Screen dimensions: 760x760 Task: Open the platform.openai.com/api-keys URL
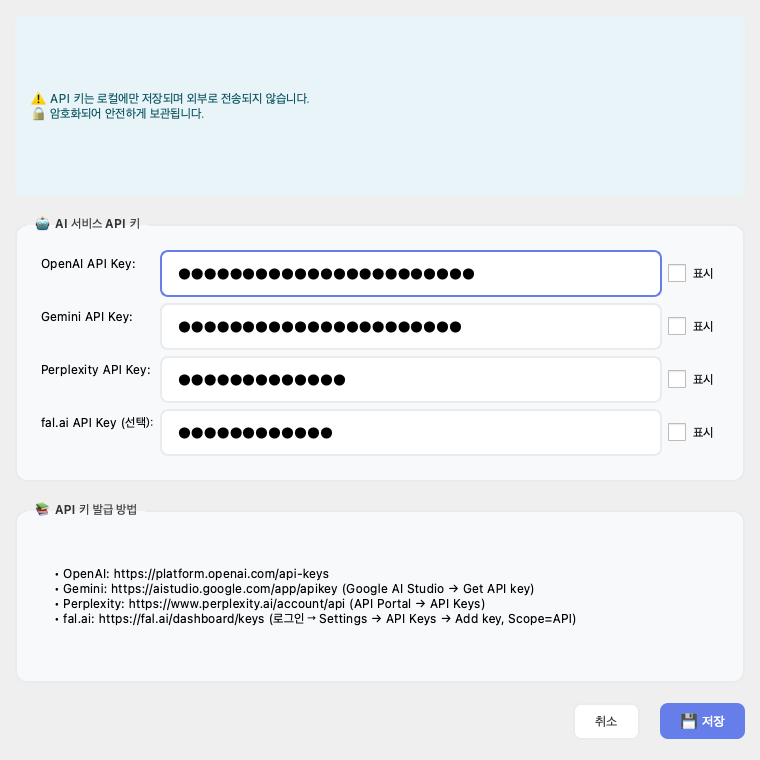click(x=221, y=574)
